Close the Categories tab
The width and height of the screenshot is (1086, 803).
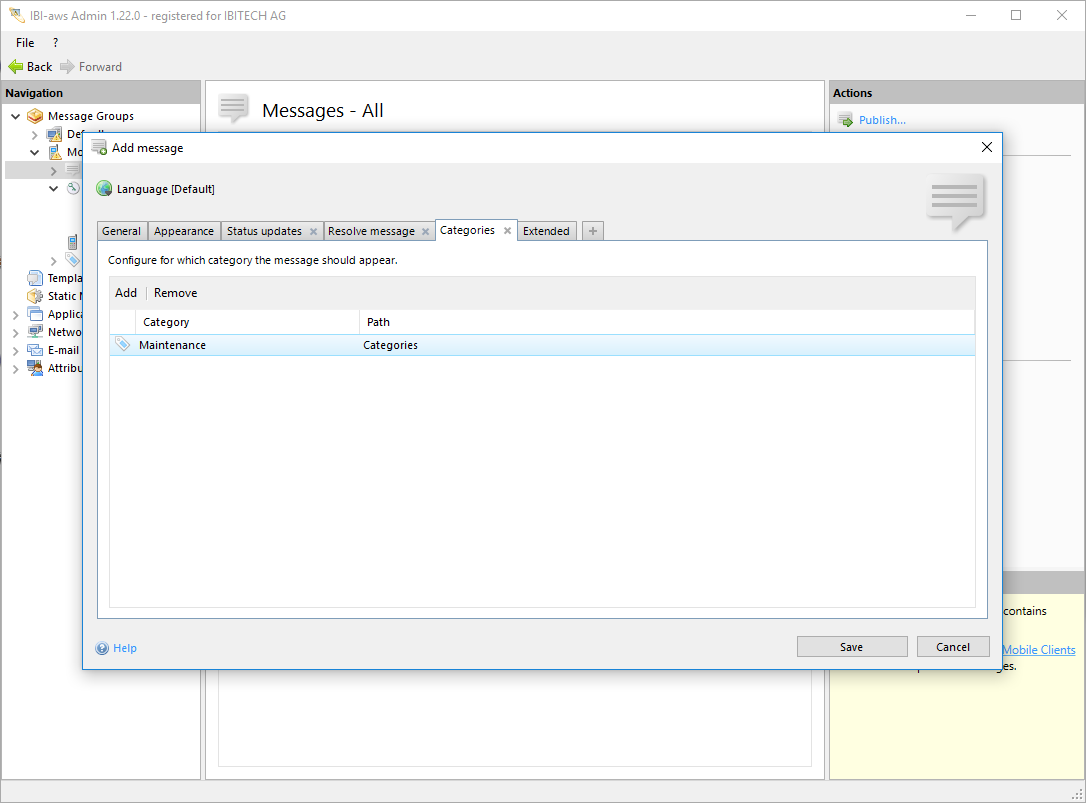507,230
